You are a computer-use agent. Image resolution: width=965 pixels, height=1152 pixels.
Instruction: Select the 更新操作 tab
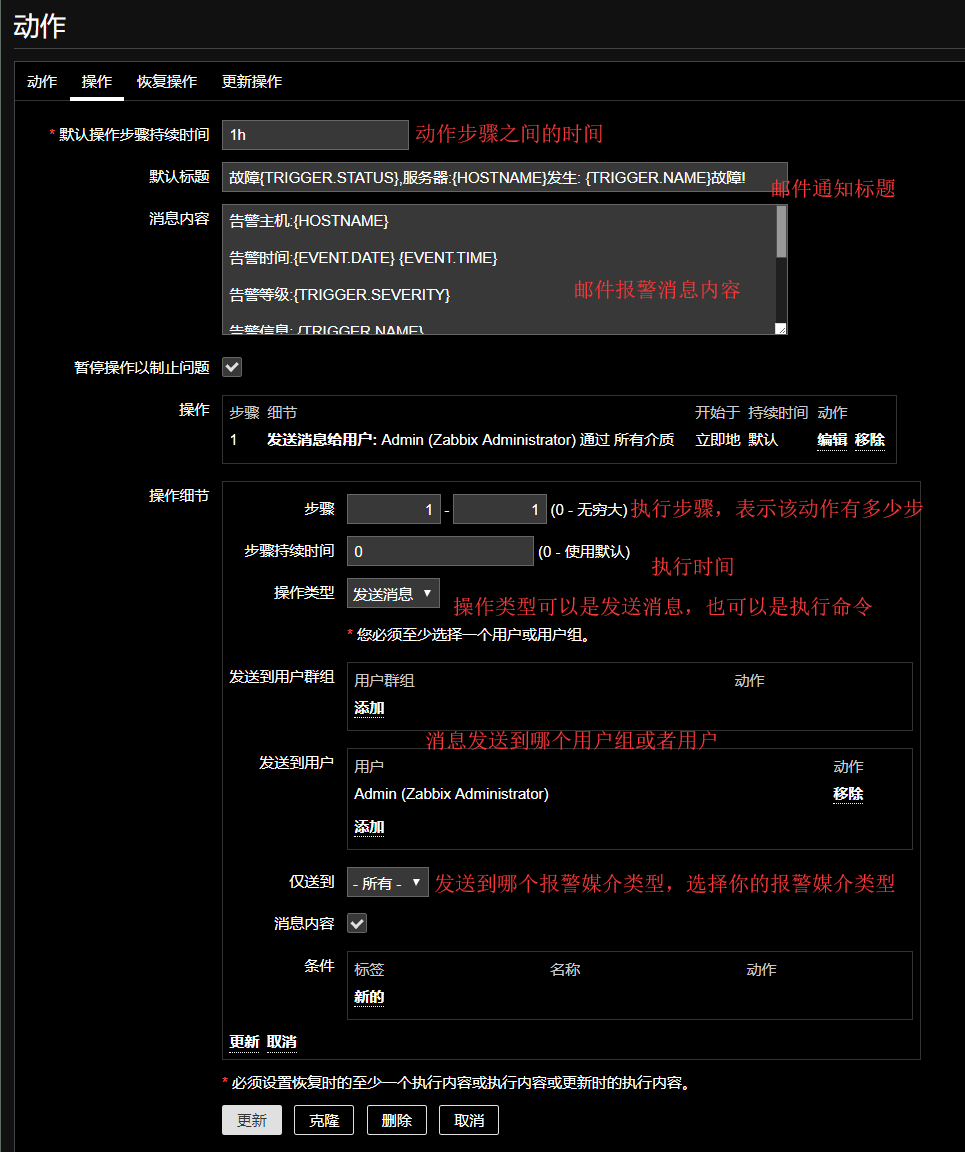pyautogui.click(x=251, y=82)
